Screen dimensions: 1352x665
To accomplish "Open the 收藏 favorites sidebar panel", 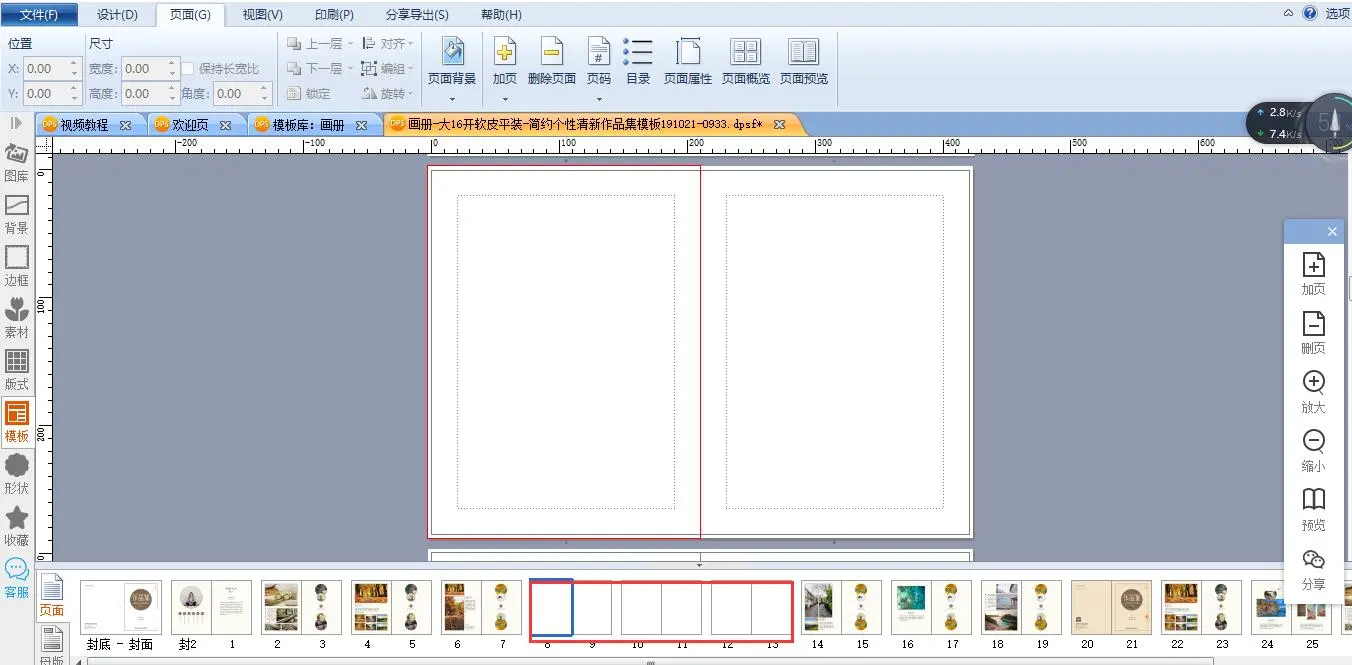I will click(x=17, y=526).
